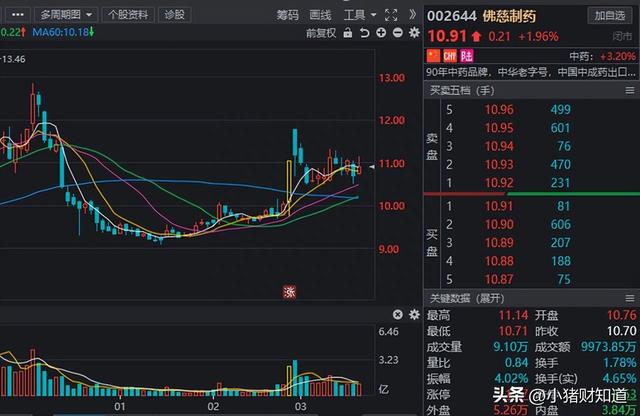This screenshot has width=640, height=416.
Task: Select buy level 4 price 10.88
Action: 499,261
